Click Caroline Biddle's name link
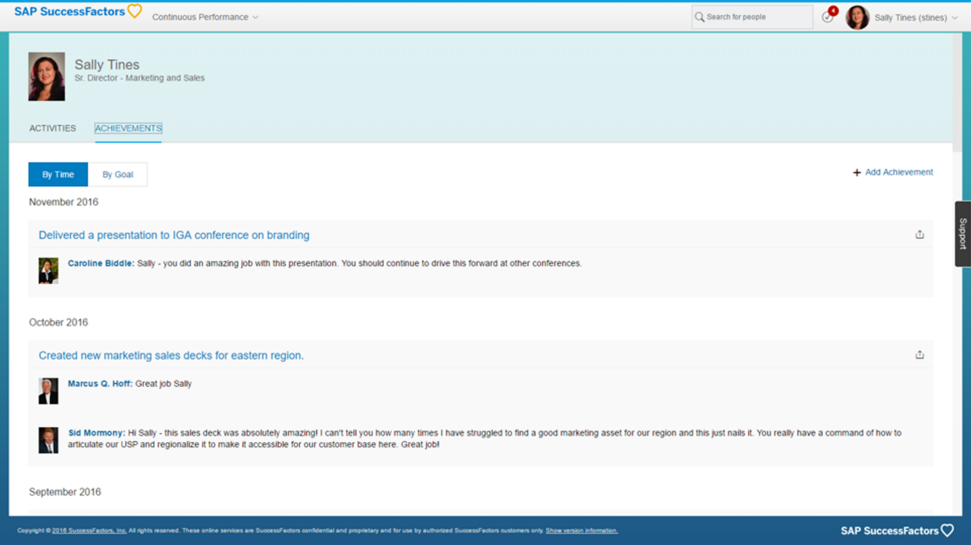 coord(101,263)
